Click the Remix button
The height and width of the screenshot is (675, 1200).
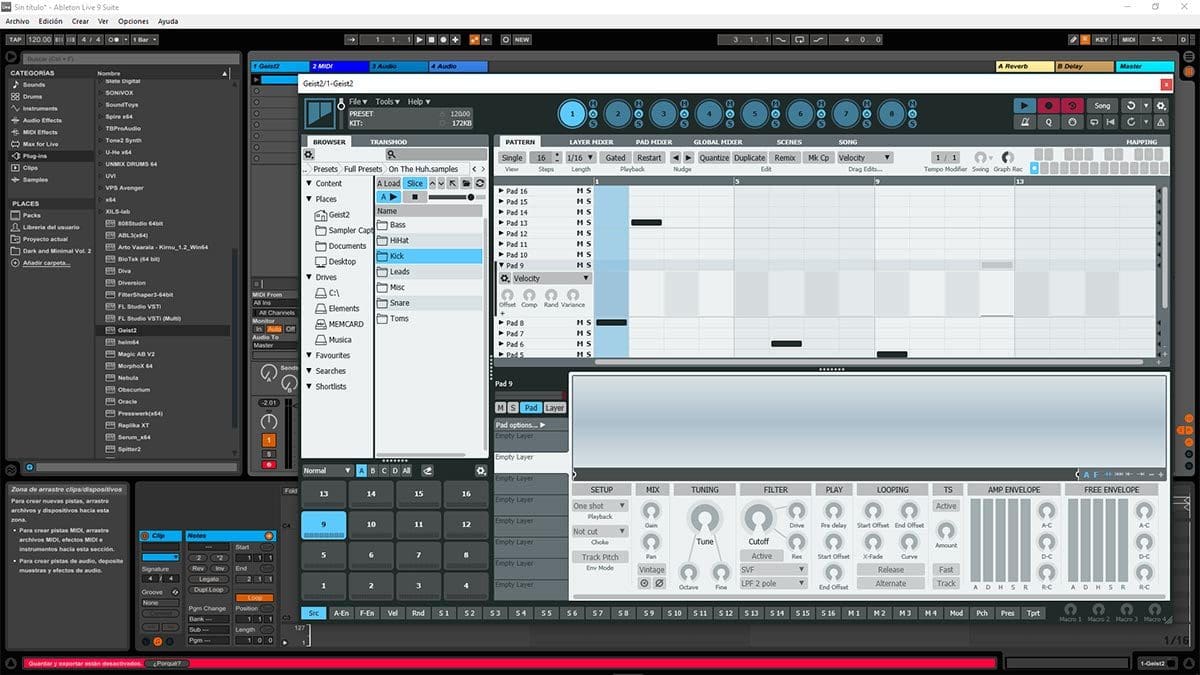click(x=786, y=158)
